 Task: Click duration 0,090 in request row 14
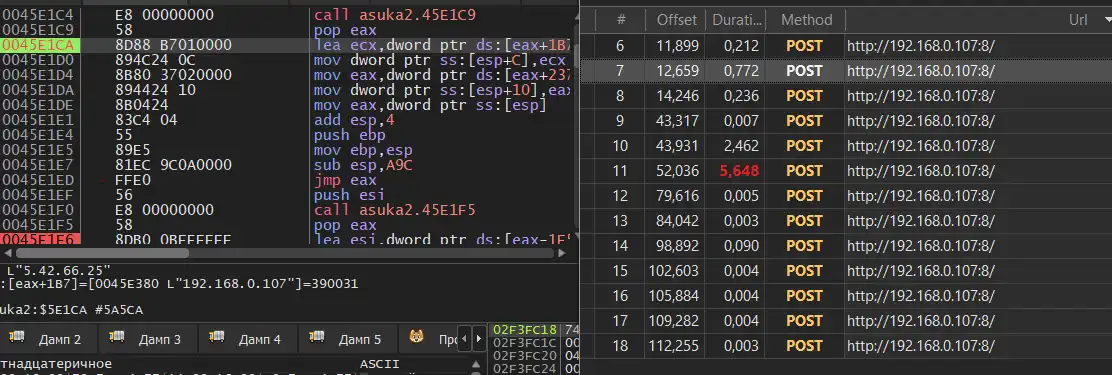(x=742, y=245)
